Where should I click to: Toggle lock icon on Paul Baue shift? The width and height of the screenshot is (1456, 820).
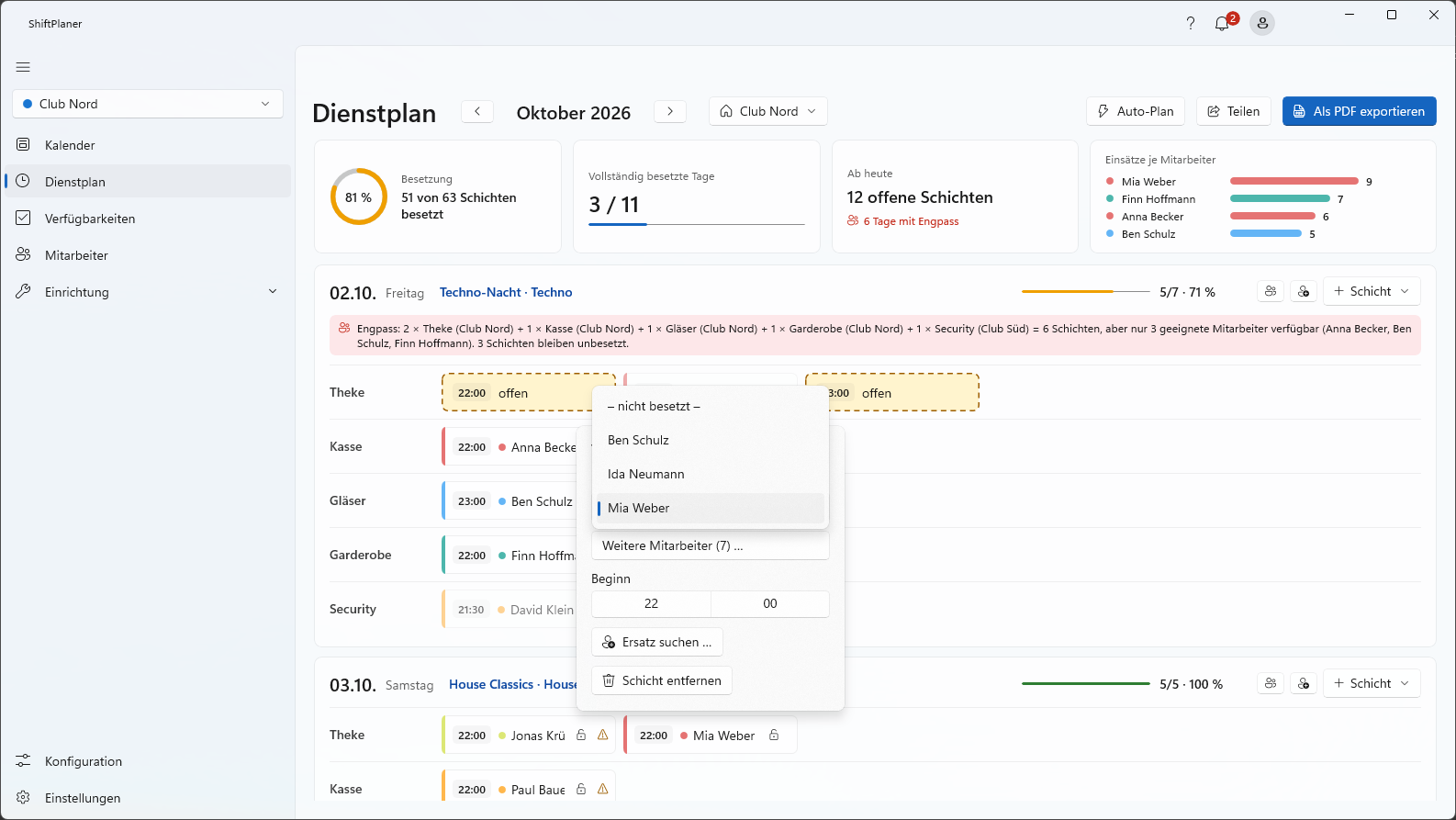point(581,789)
